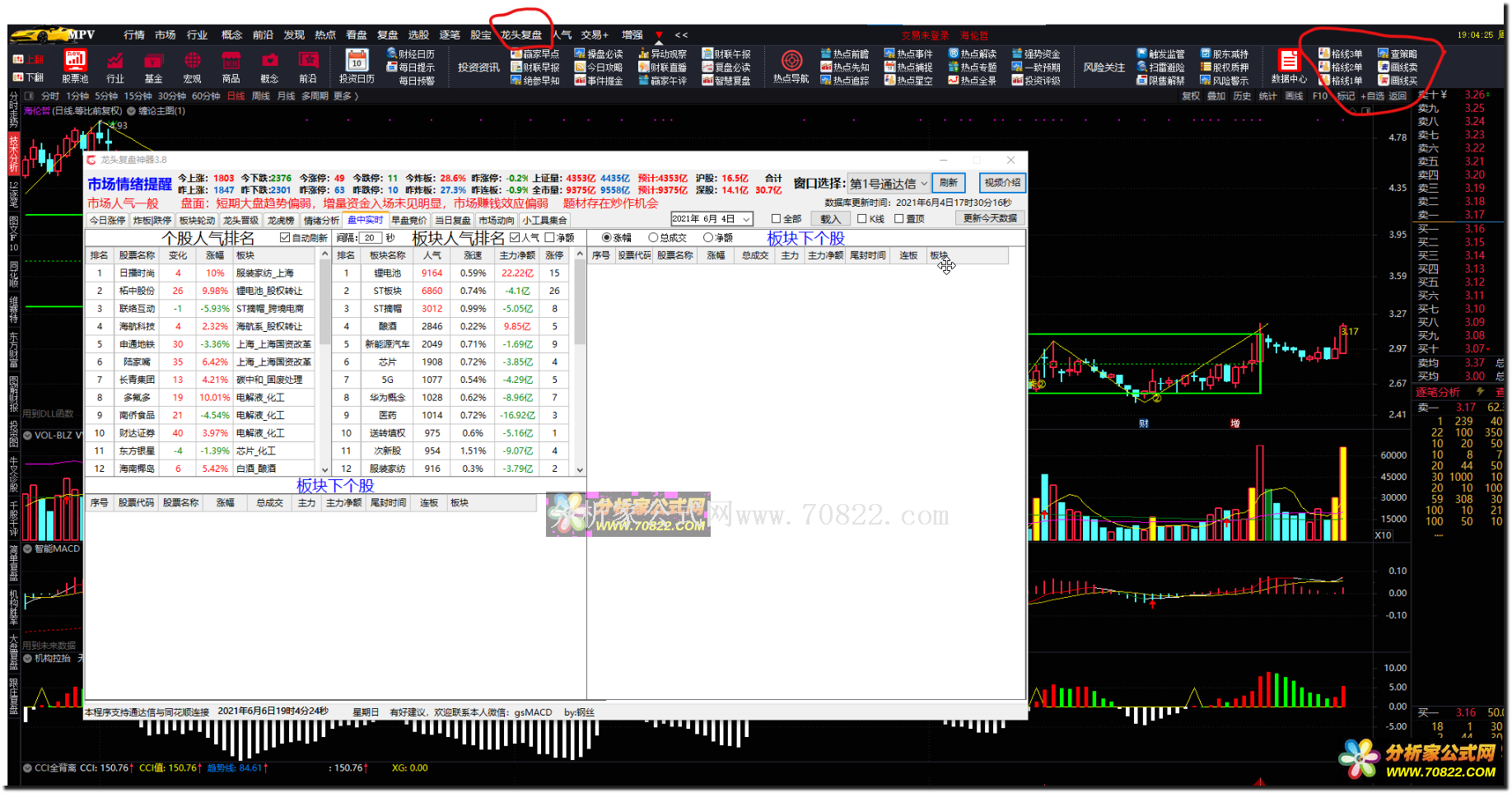Collapse menu with the << chevrons
The height and width of the screenshot is (793, 1512).
pos(681,35)
